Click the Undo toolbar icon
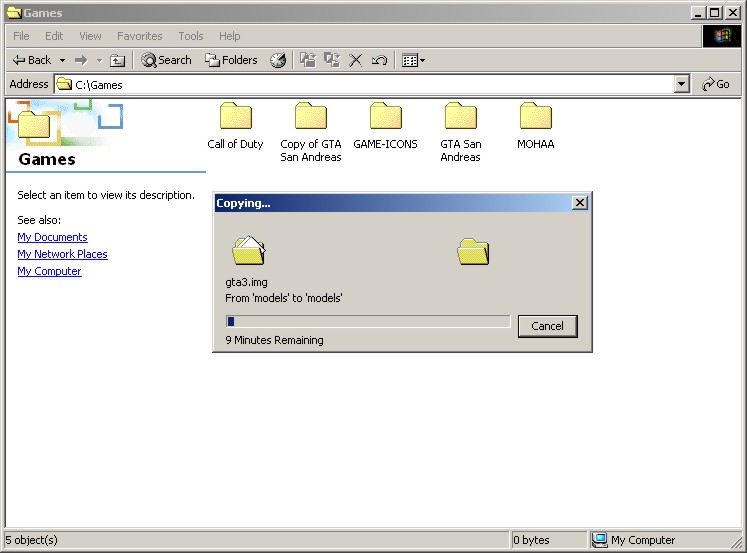 pyautogui.click(x=379, y=60)
